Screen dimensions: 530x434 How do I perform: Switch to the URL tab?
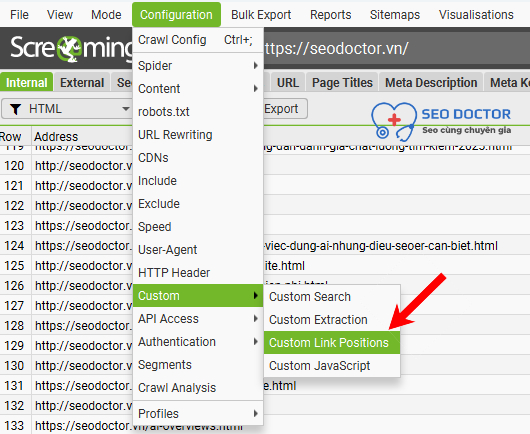point(288,82)
